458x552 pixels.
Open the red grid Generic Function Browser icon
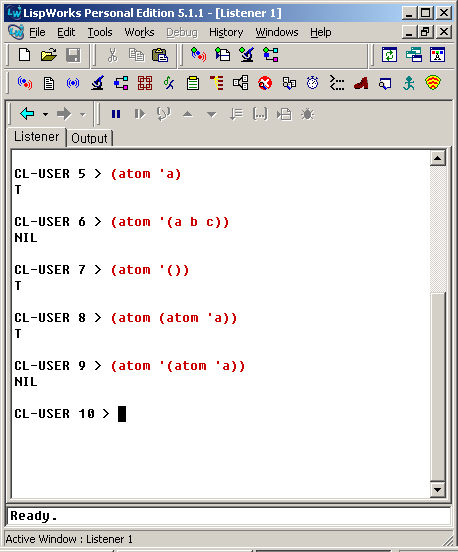[145, 83]
